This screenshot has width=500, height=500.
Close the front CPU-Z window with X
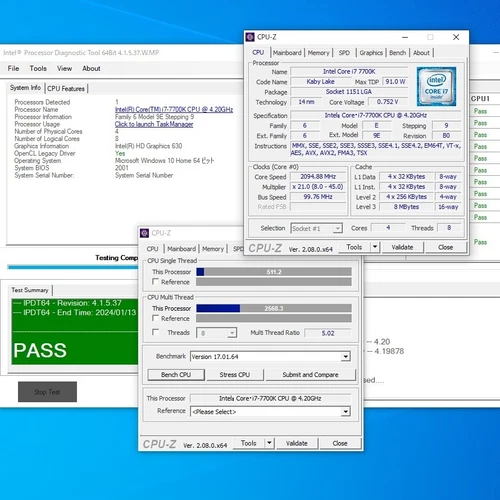[x=456, y=37]
